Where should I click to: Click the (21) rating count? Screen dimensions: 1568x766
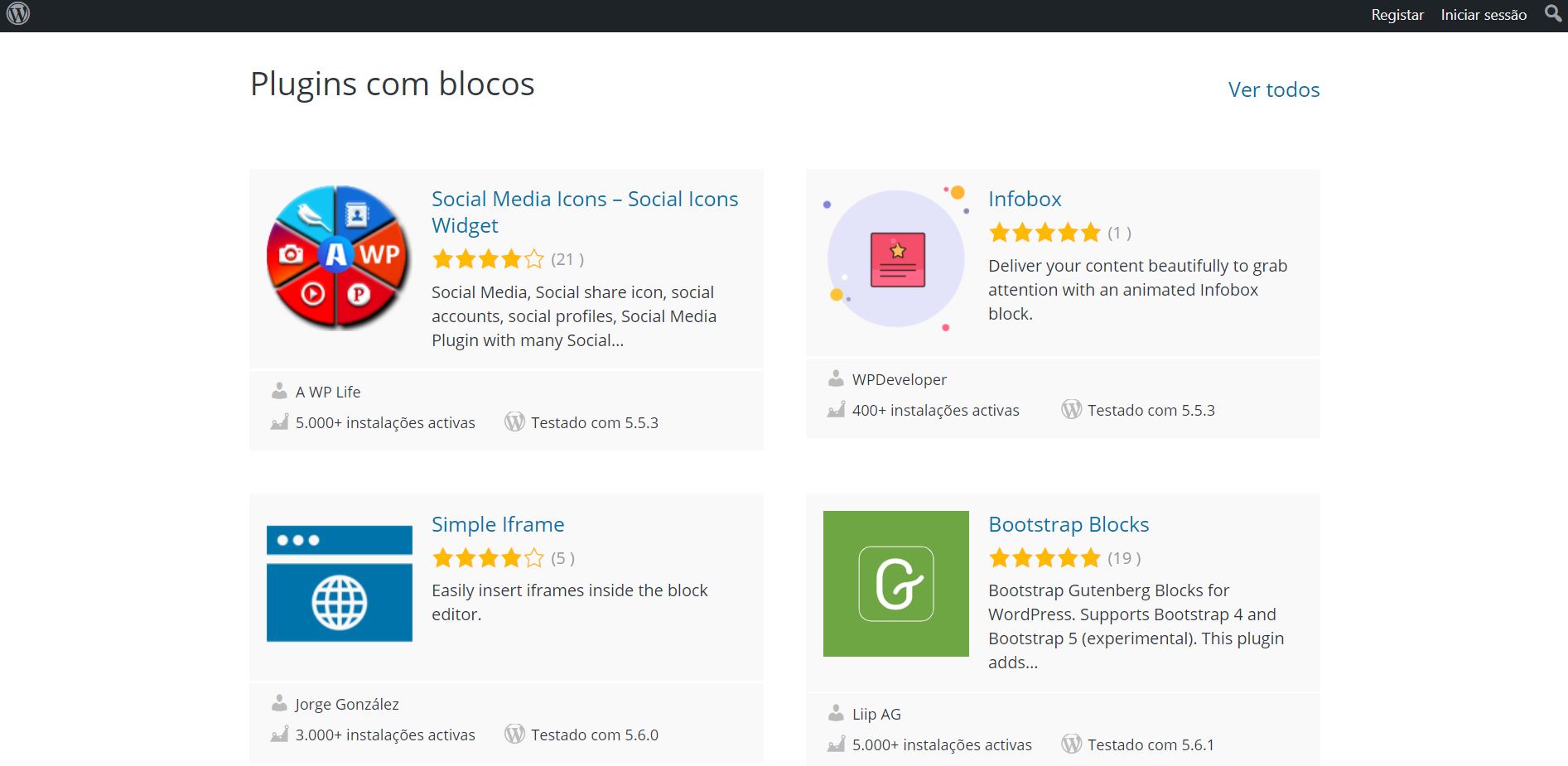pos(567,259)
